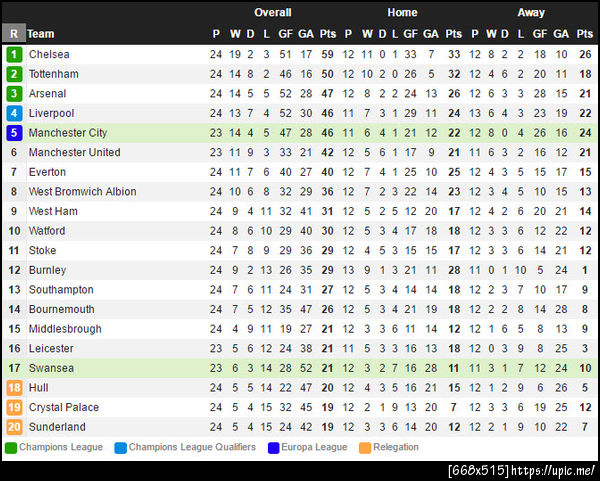
Task: Open the West Bromwich Albion team link
Action: [x=82, y=191]
